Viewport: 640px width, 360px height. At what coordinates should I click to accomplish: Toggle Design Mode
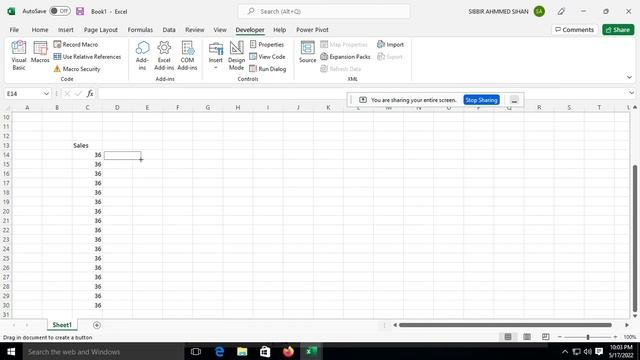pyautogui.click(x=236, y=56)
